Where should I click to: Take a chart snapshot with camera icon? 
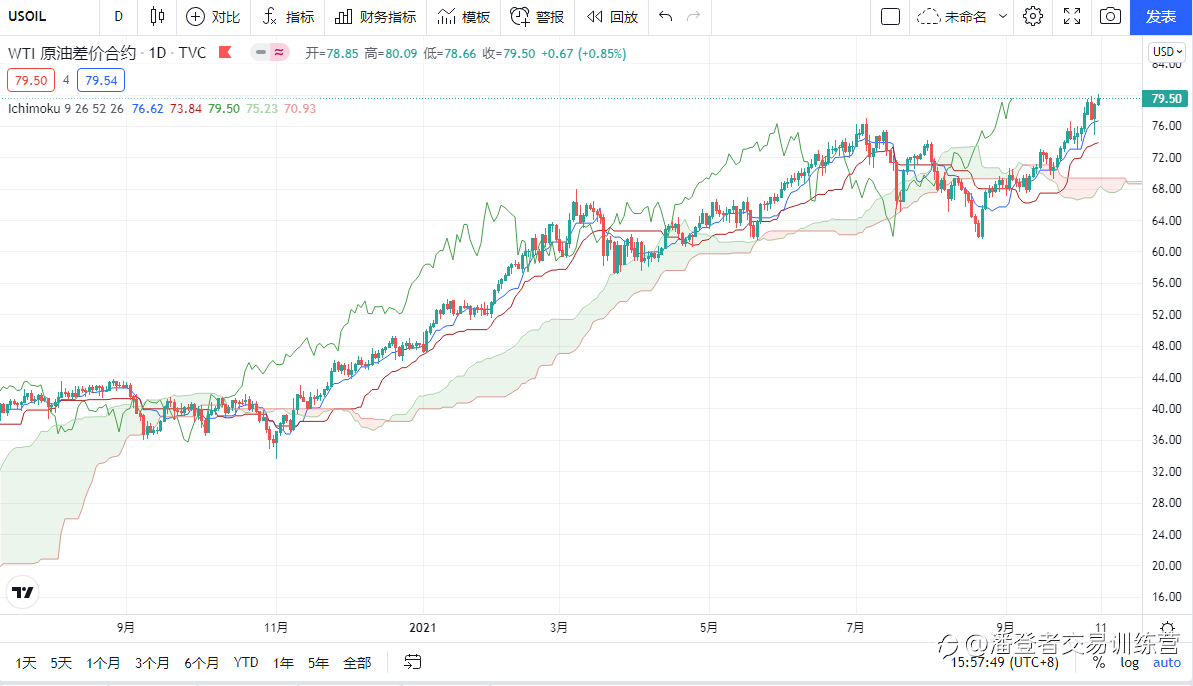[x=1110, y=16]
